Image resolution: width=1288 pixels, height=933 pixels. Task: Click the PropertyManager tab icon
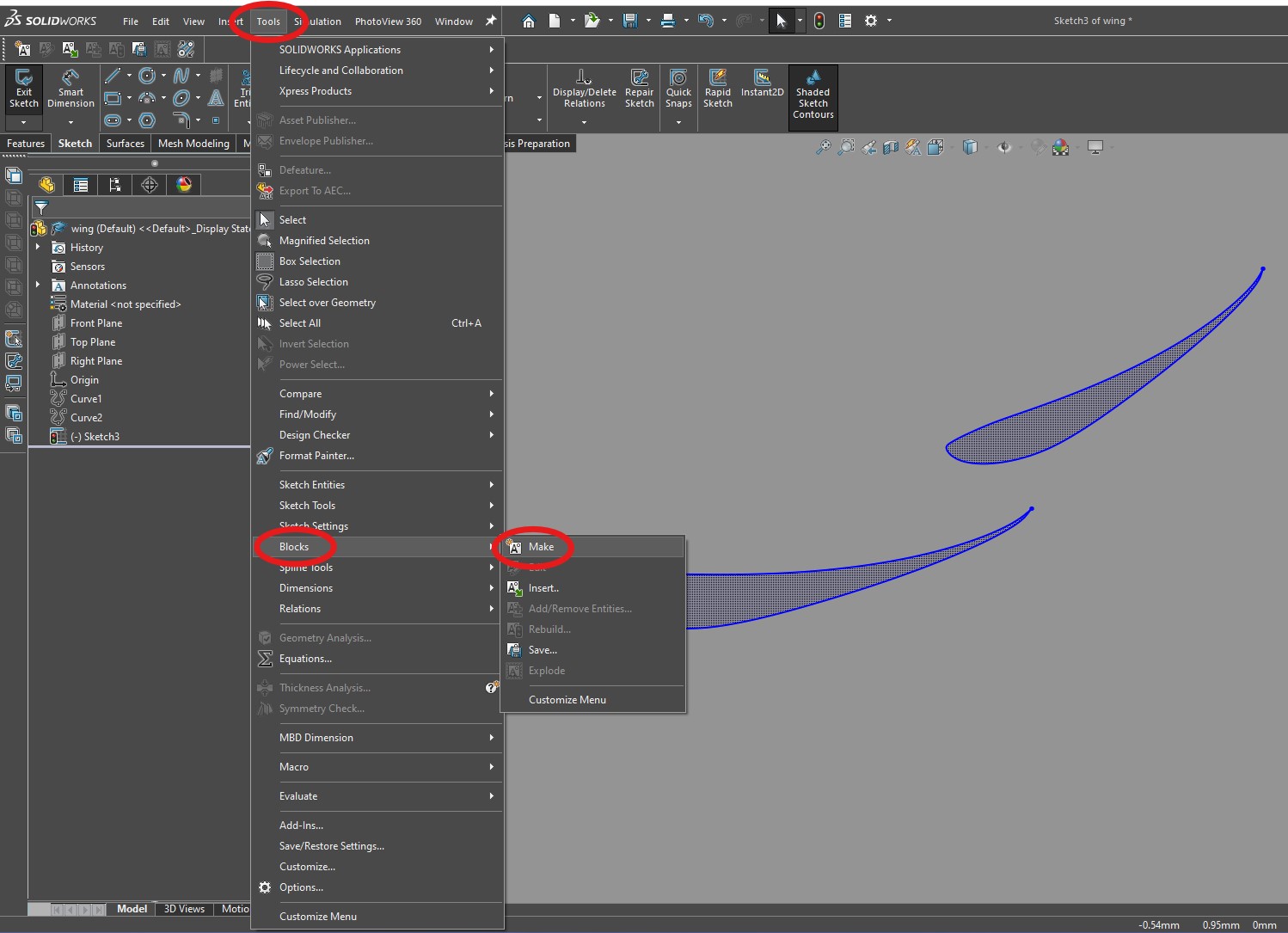[x=81, y=184]
